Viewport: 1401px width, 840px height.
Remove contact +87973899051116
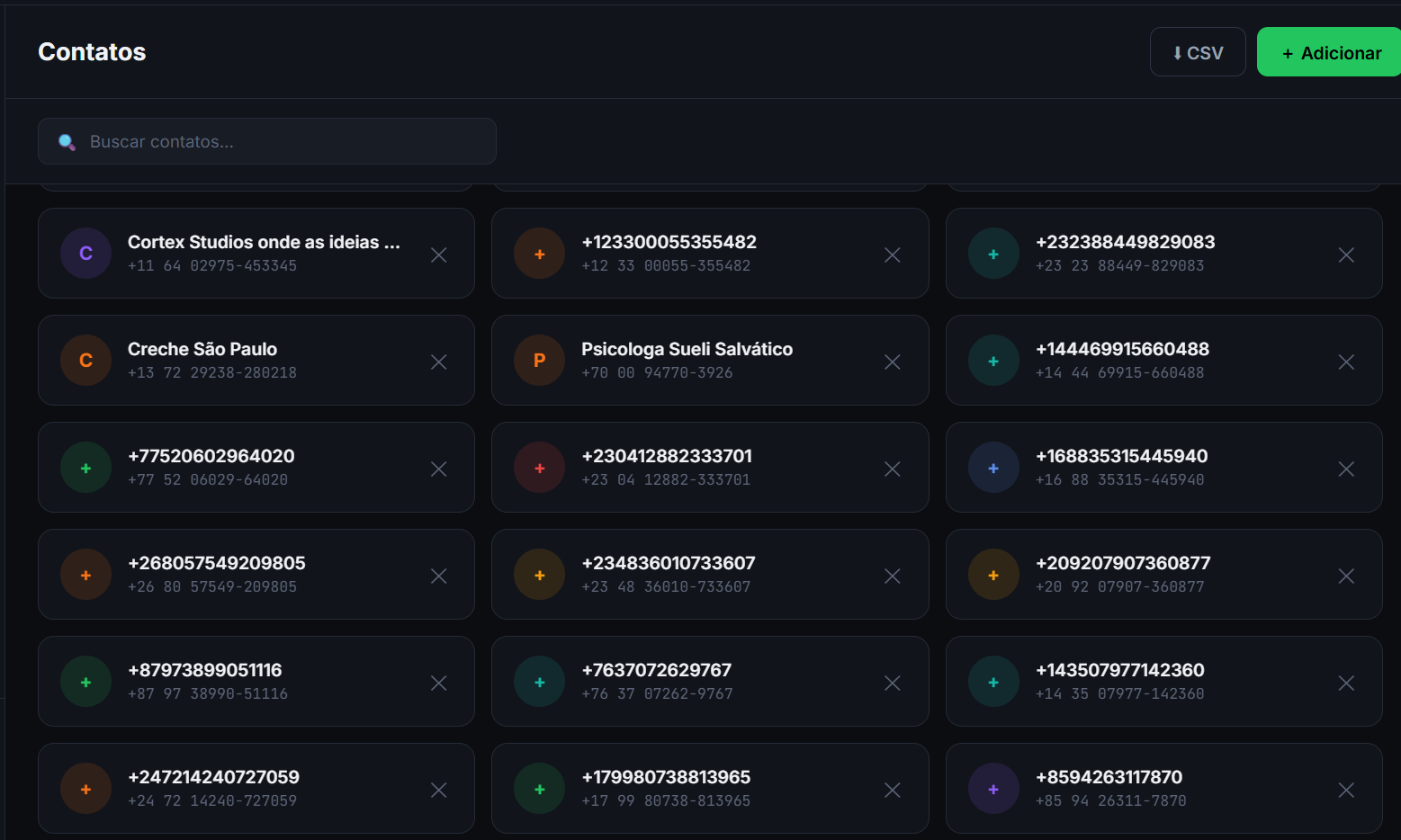439,683
